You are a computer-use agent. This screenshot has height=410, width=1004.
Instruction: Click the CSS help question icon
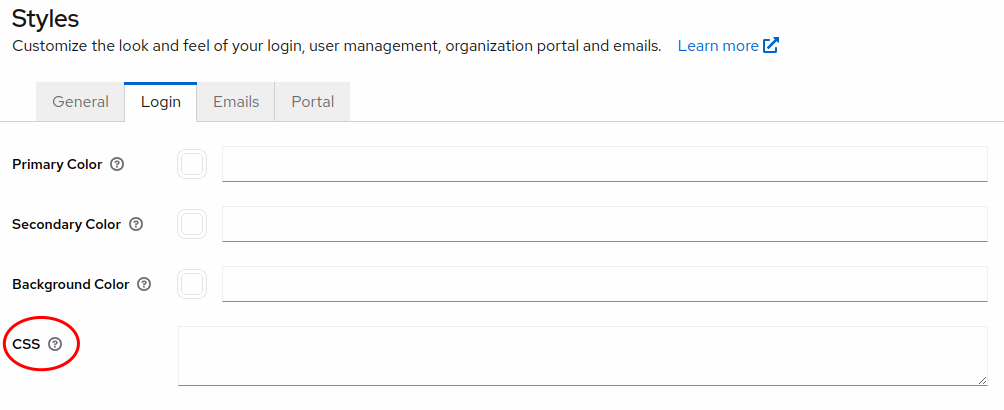pos(55,344)
